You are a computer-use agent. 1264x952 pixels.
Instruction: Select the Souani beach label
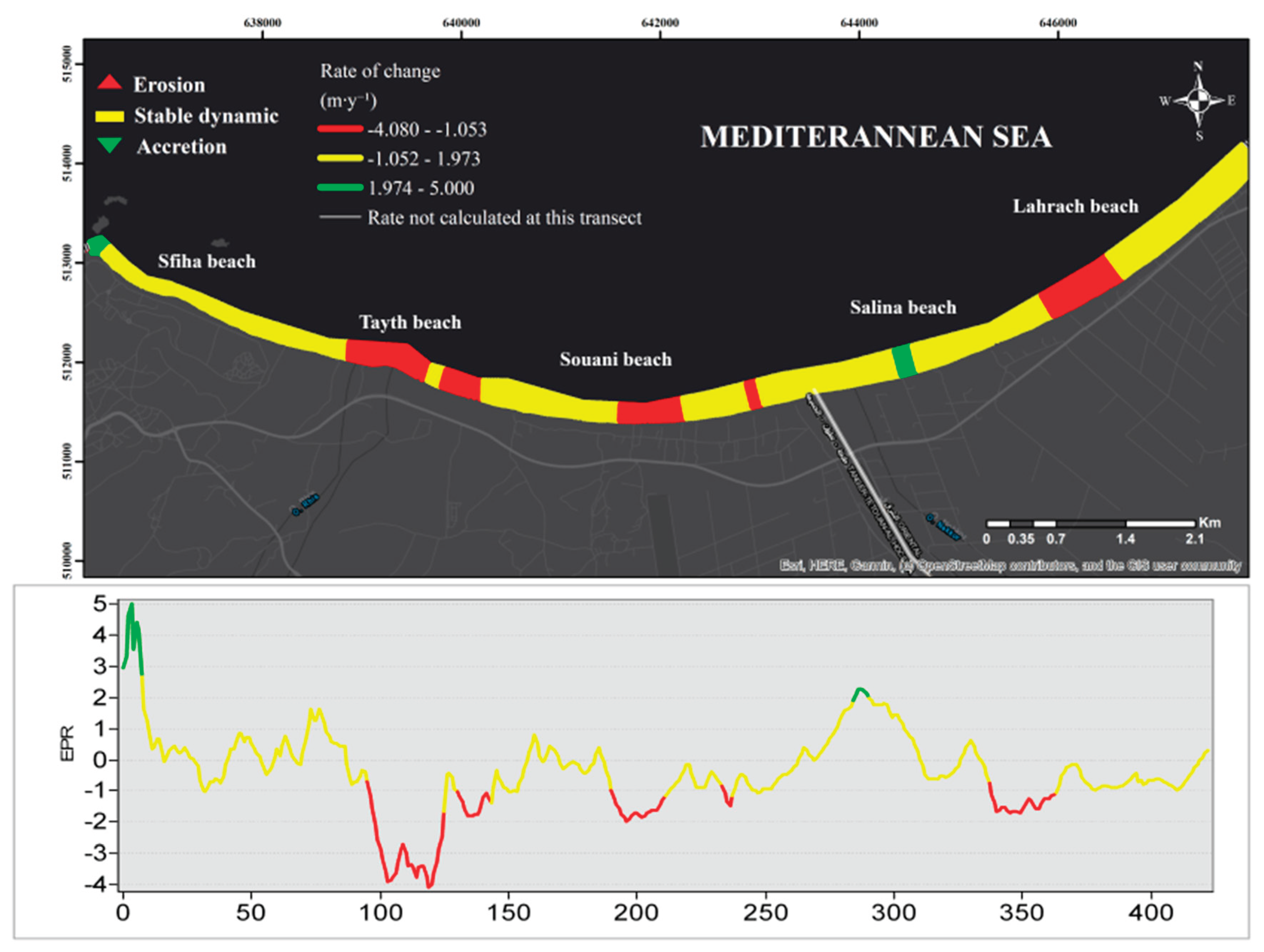pos(615,359)
